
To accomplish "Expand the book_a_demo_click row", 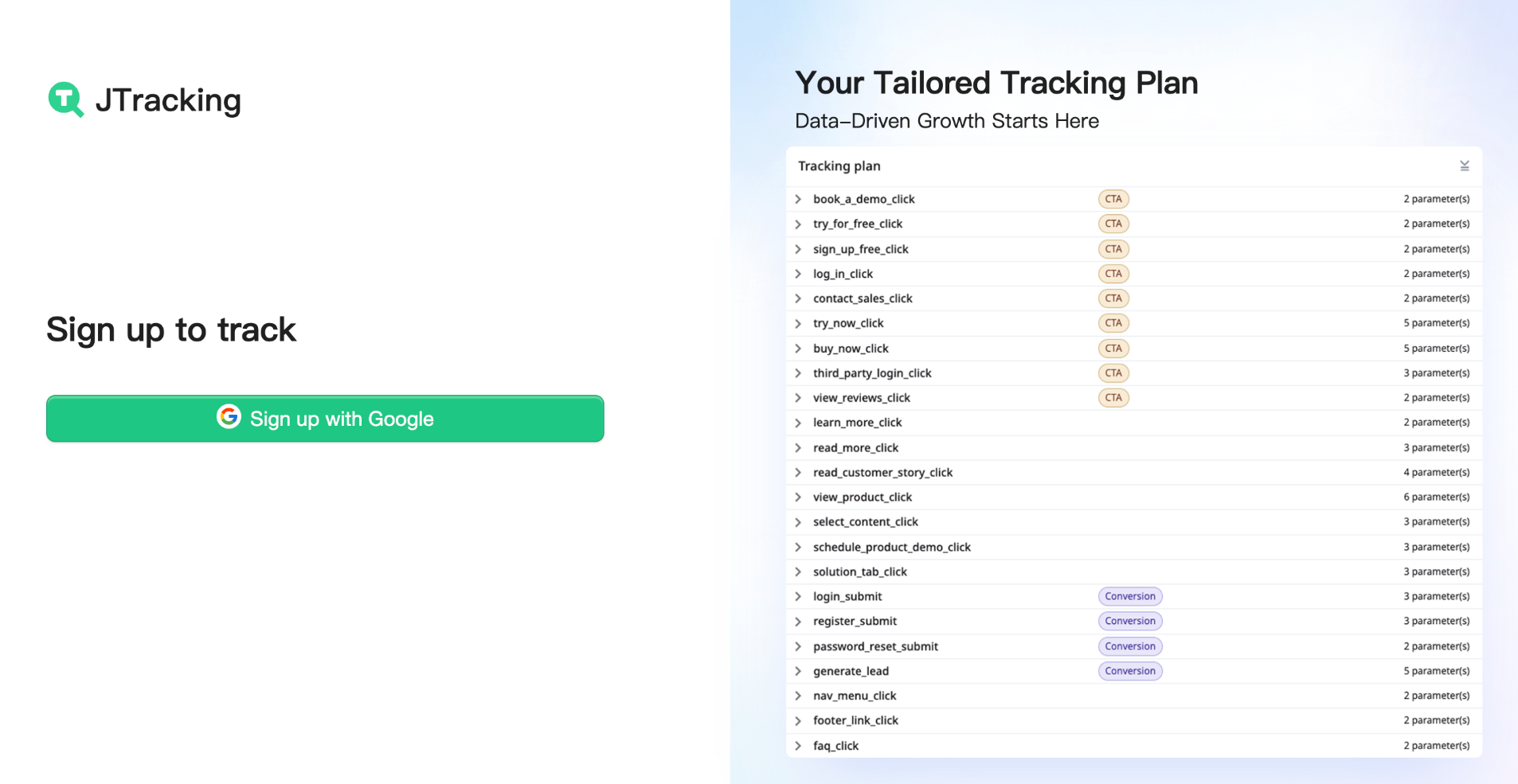I will pos(798,199).
